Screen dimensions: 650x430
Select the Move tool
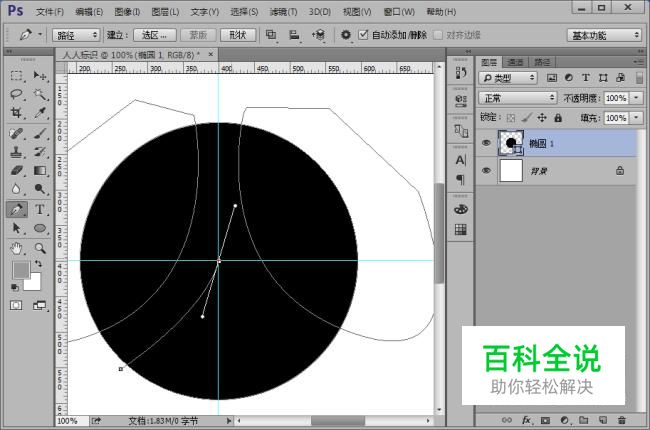tap(40, 75)
